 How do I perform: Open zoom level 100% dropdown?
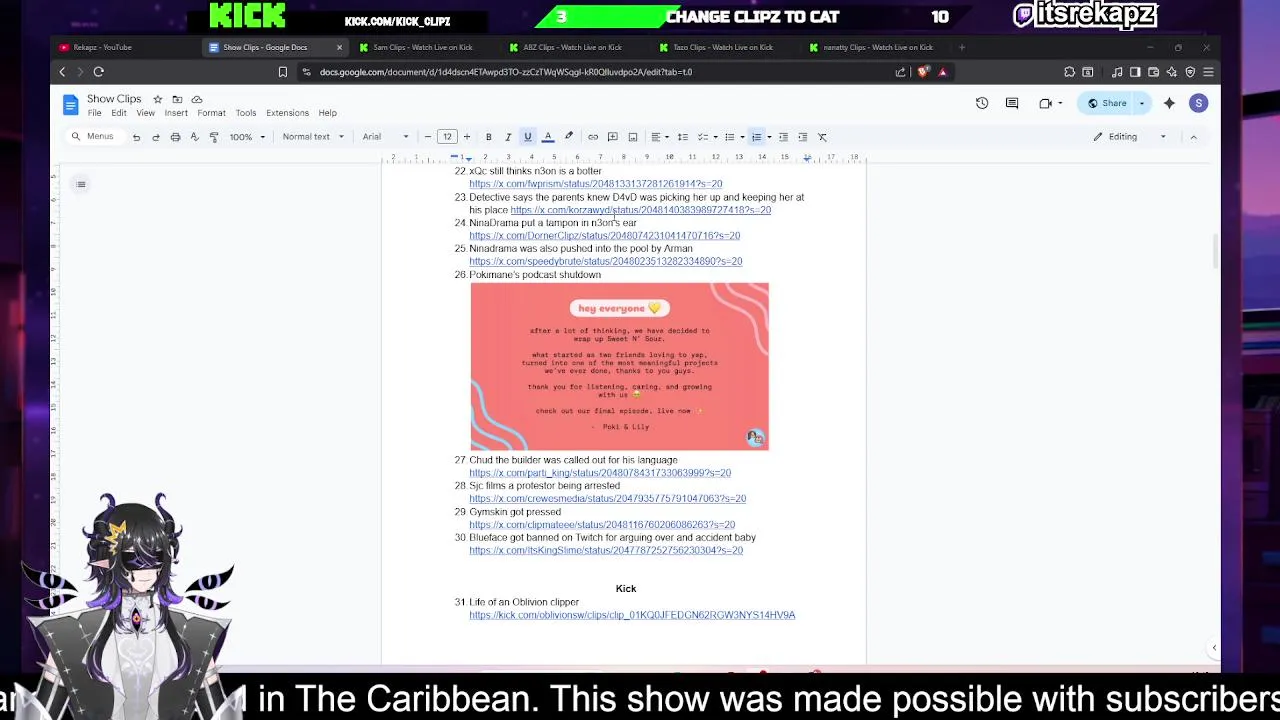[248, 137]
